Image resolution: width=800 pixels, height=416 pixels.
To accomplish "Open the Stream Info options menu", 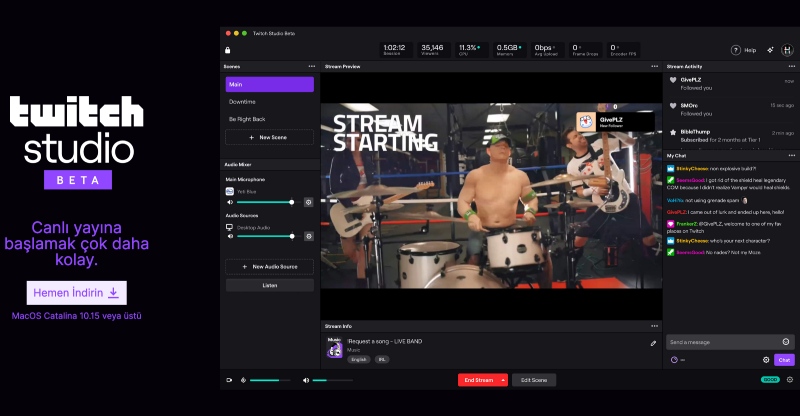I will pos(655,326).
